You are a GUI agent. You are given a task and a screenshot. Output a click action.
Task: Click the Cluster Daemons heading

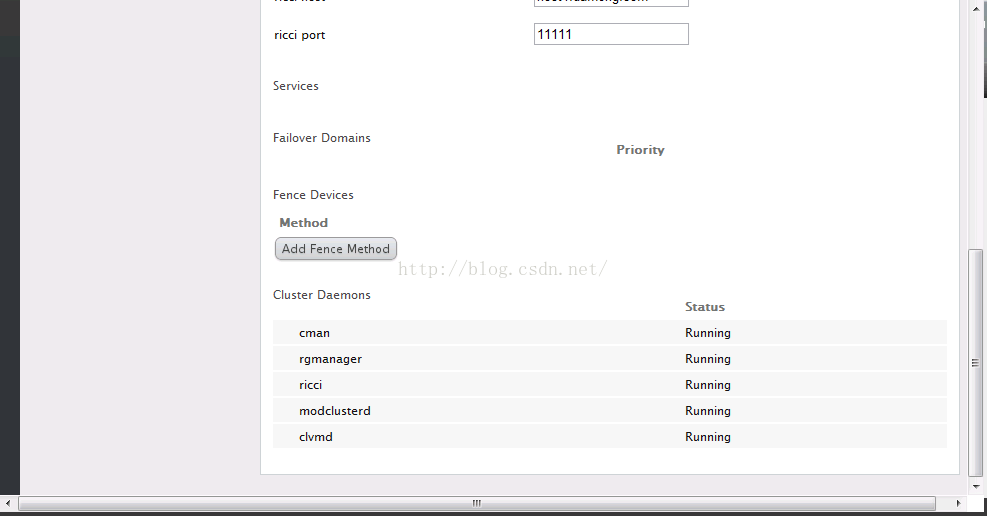click(x=322, y=294)
